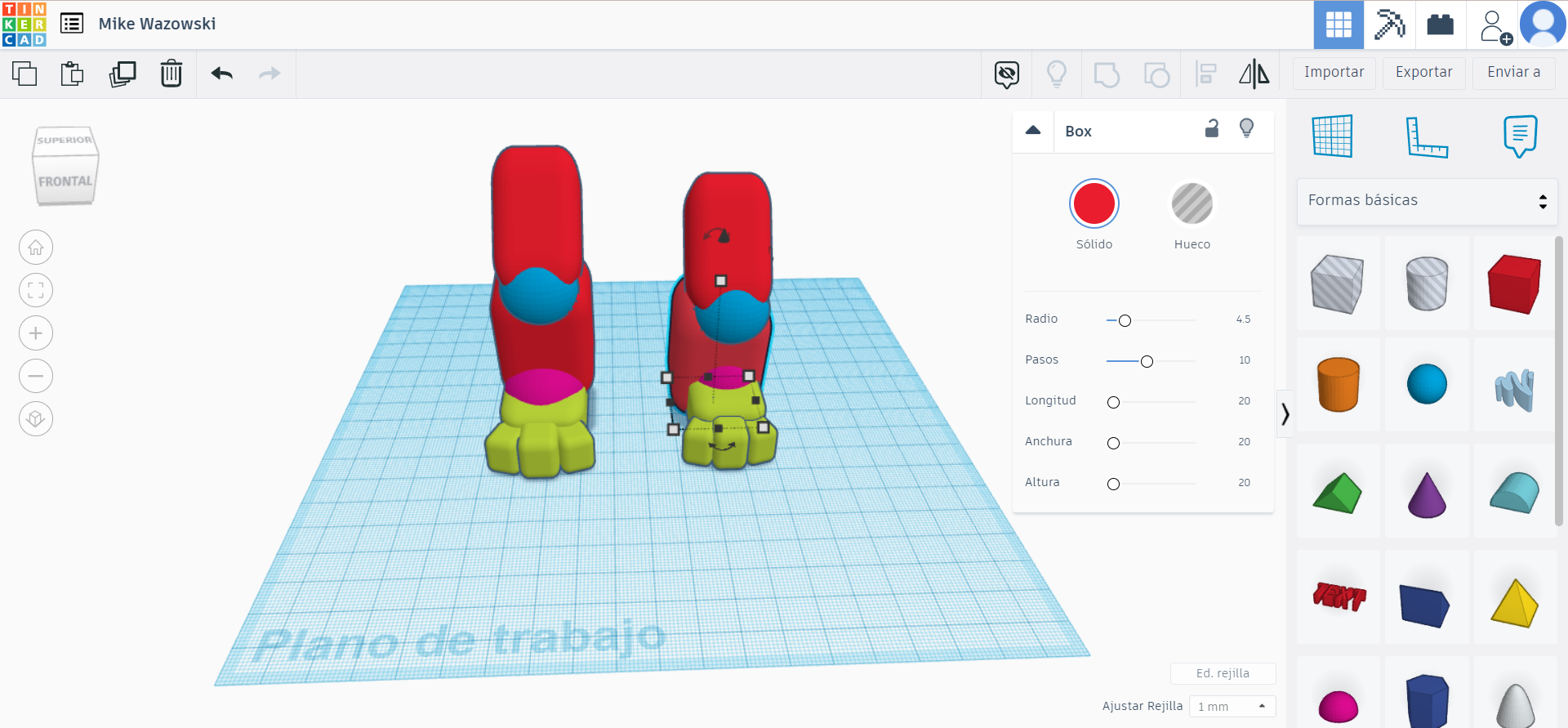Switch to 3D design grid view
The width and height of the screenshot is (1568, 728).
(x=1339, y=25)
